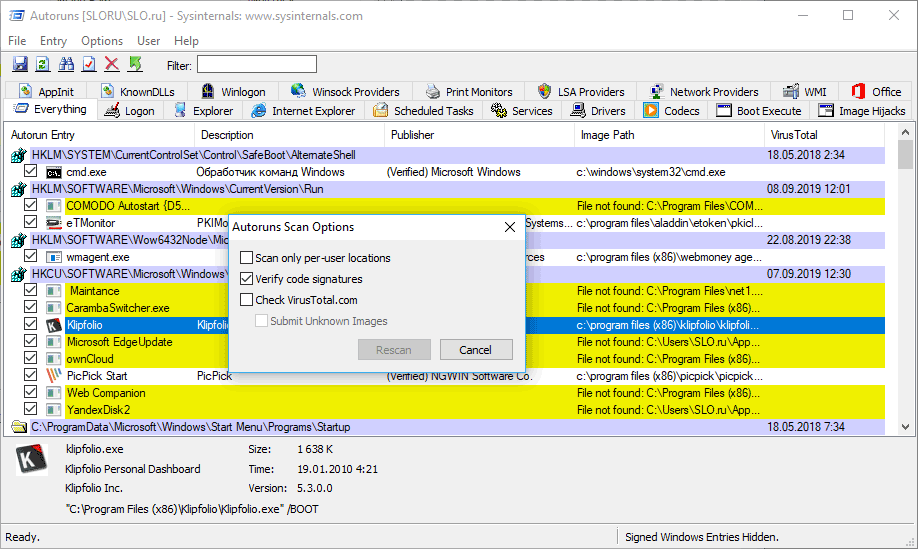
Task: Click the red Delete toolbar icon
Action: pos(112,64)
